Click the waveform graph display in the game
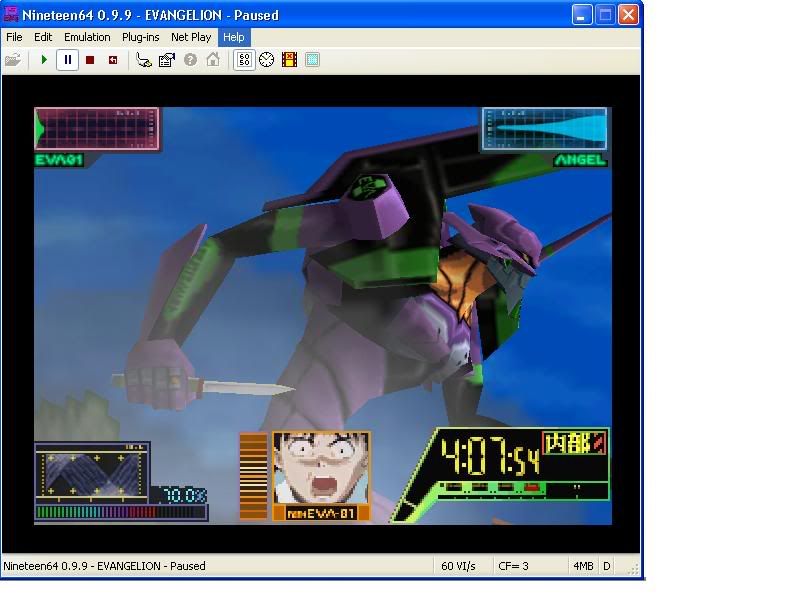 click(92, 473)
